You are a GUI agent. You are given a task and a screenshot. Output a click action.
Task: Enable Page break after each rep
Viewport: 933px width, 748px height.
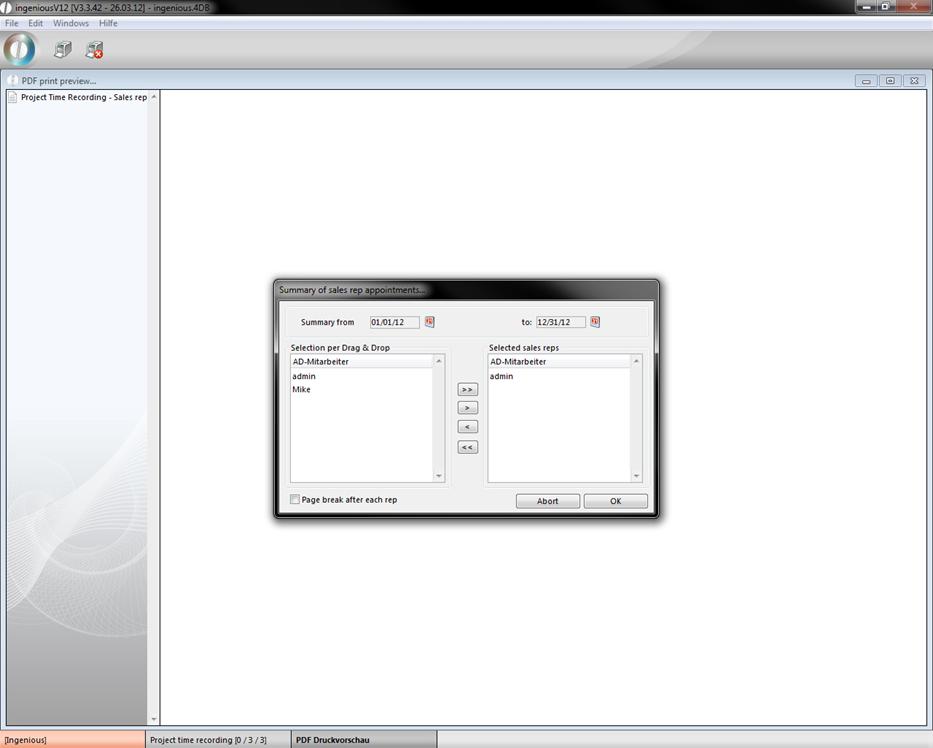point(295,499)
